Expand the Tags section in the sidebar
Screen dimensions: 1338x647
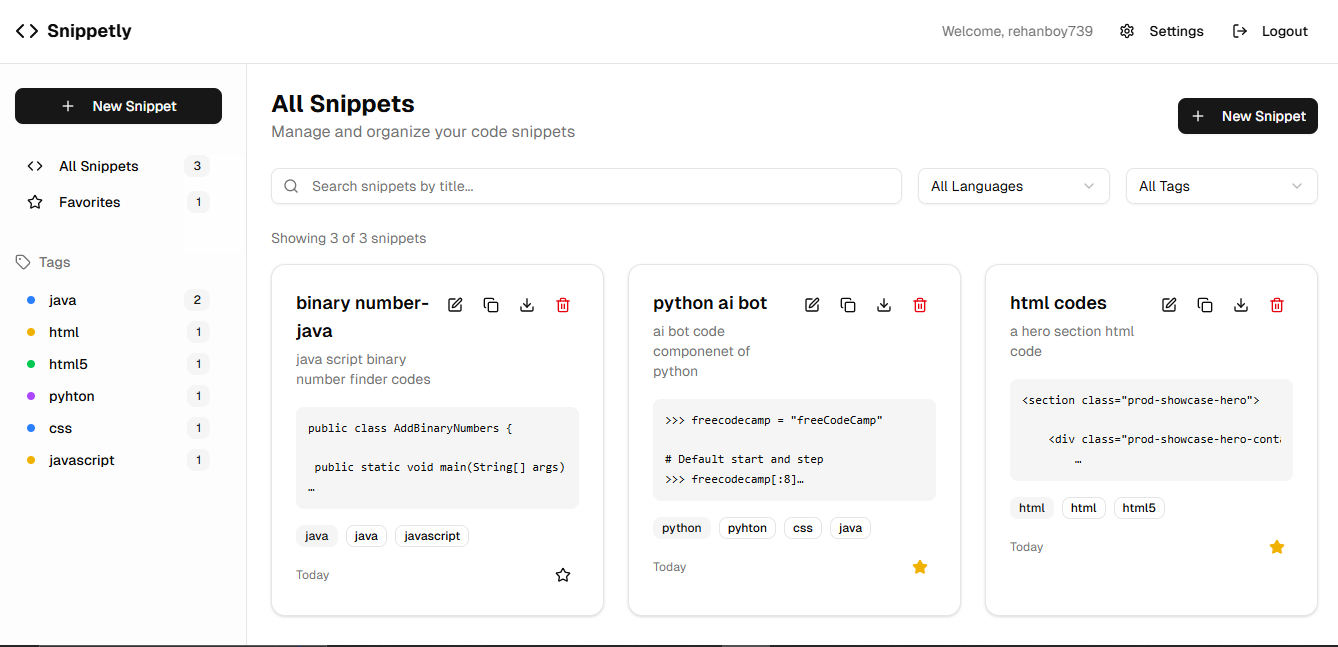coord(43,262)
